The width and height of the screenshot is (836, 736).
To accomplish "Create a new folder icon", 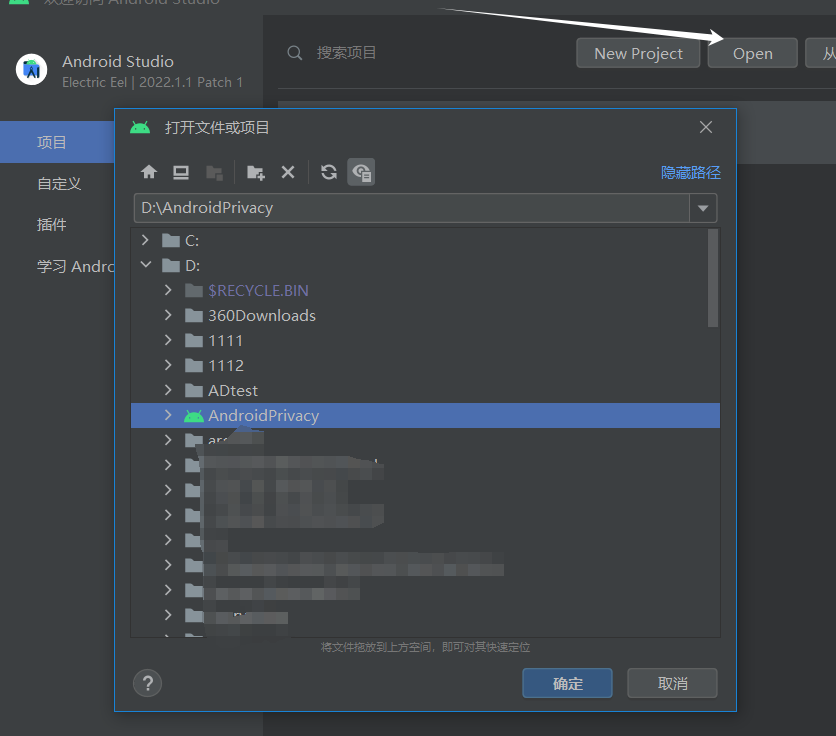I will 255,172.
